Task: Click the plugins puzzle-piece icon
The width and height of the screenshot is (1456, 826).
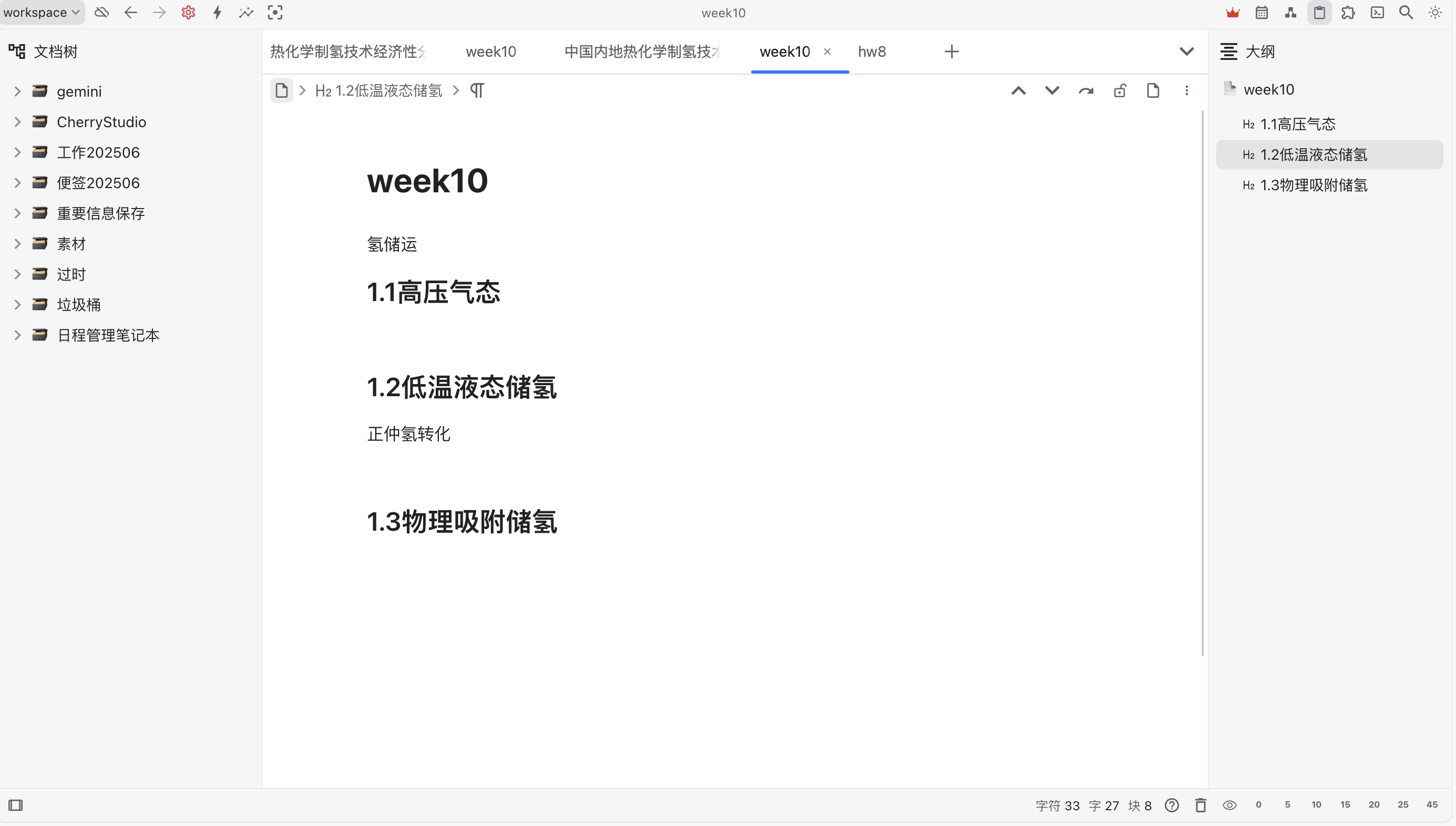Action: pos(1348,13)
